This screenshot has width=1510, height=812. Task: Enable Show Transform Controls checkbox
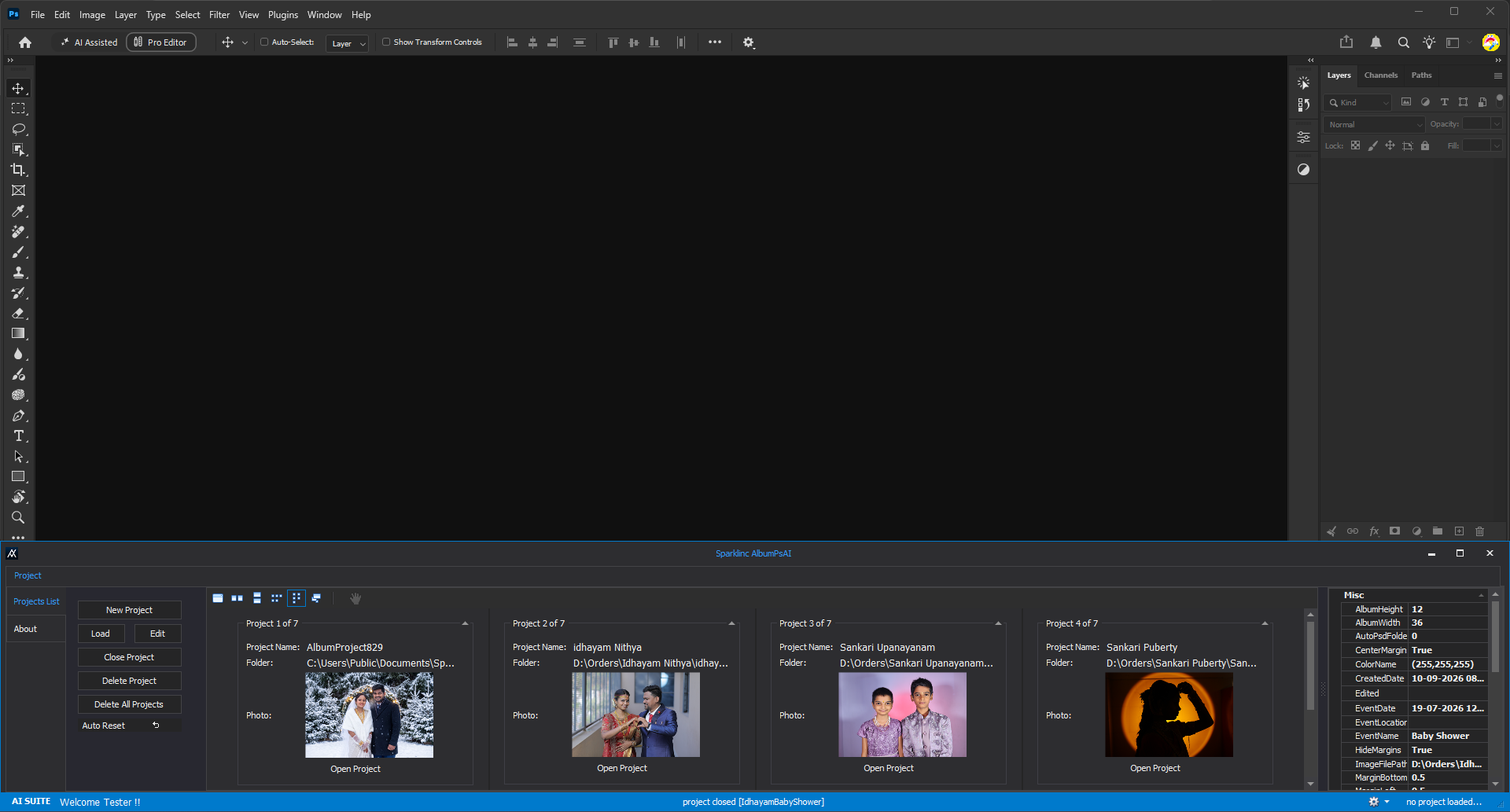coord(386,42)
